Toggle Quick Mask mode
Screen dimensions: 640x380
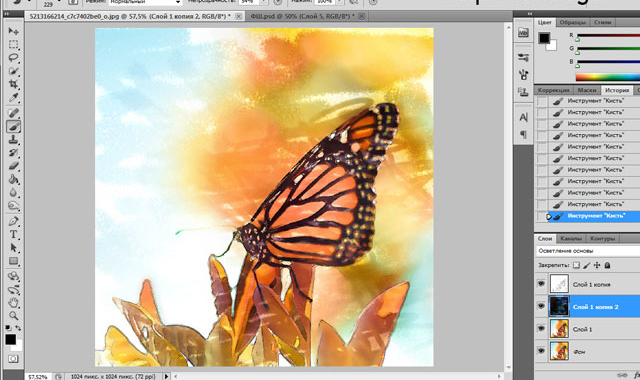tap(13, 359)
